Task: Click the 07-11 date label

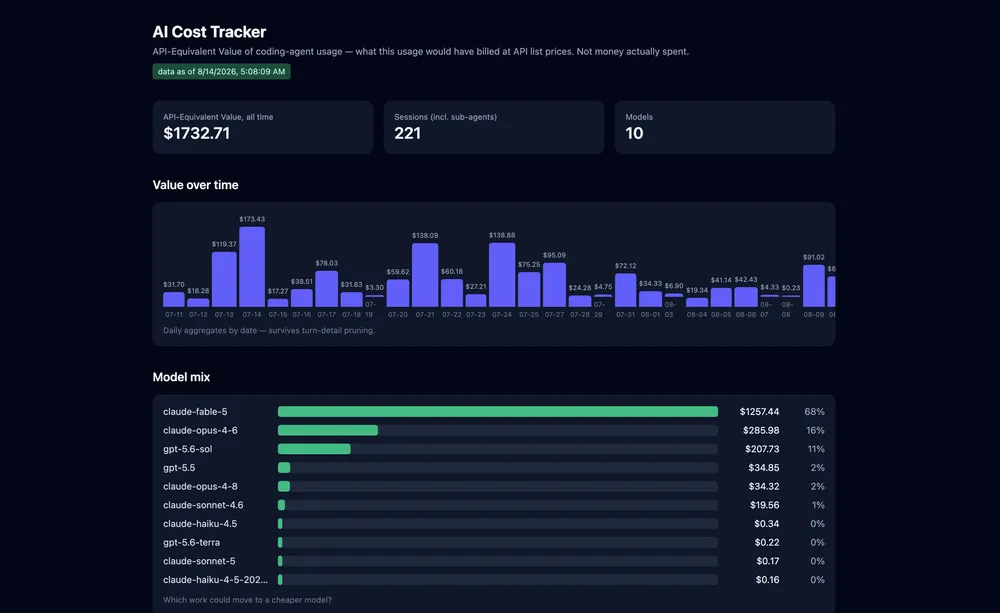Action: (173, 314)
